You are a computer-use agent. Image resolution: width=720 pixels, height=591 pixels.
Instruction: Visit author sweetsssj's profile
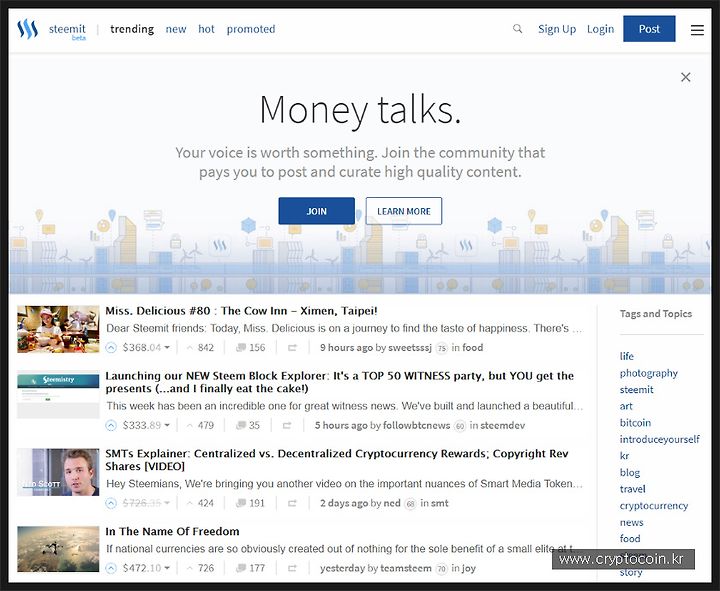click(410, 348)
